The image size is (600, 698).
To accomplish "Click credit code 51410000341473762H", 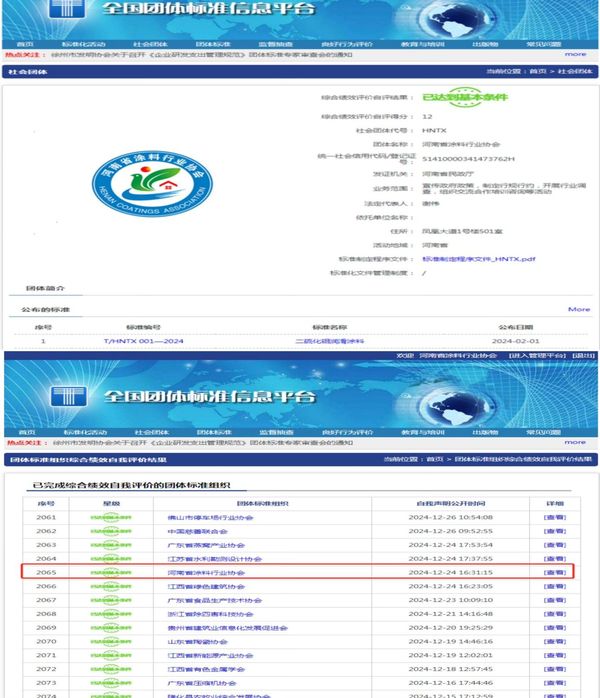I will coord(468,158).
